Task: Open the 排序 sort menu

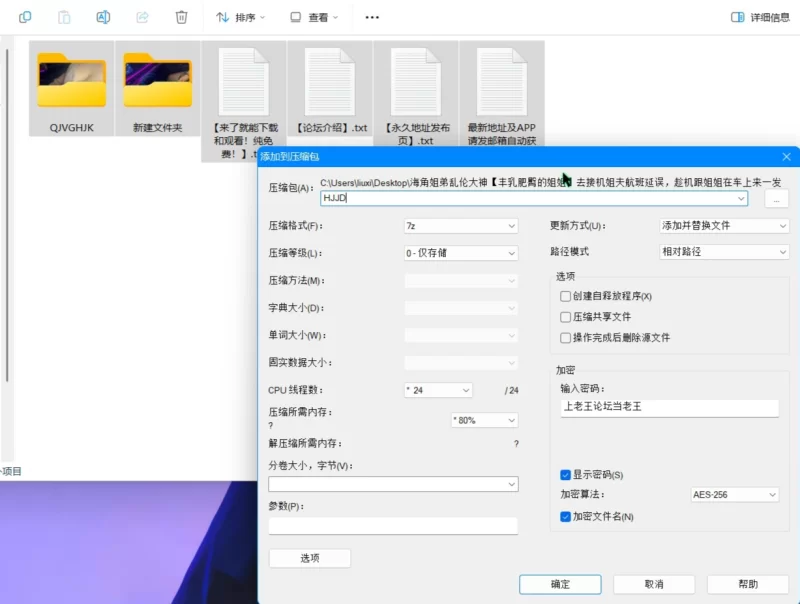Action: click(x=241, y=17)
